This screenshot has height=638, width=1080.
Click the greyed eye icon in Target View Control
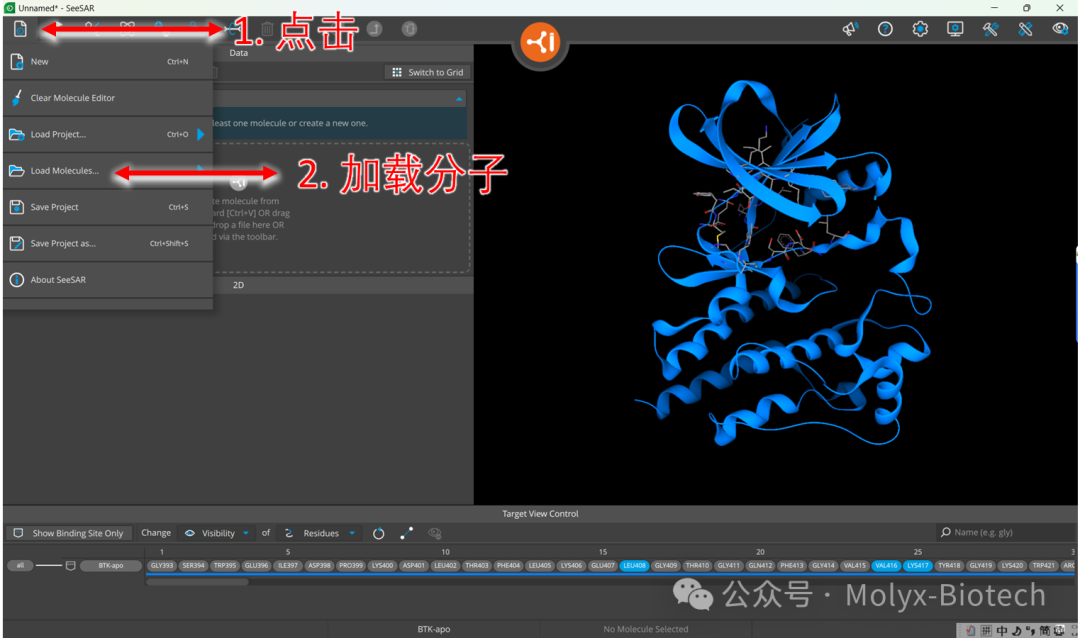tap(435, 533)
